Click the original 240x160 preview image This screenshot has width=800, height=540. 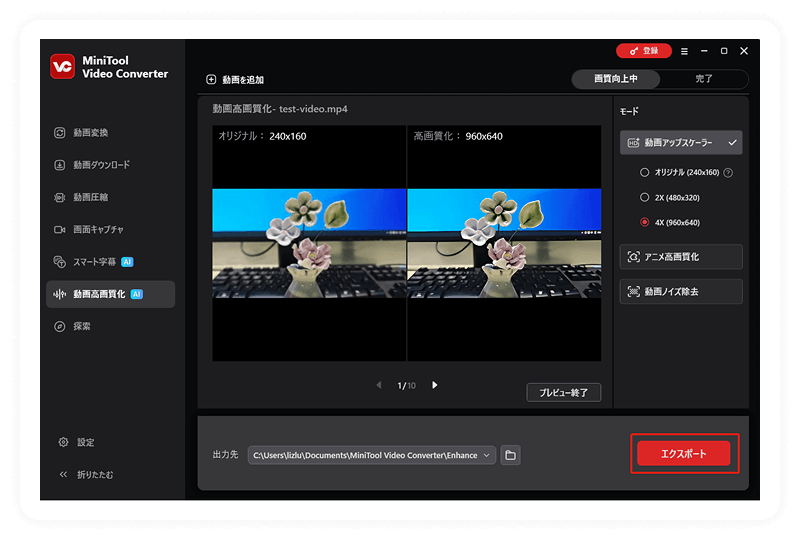point(309,243)
